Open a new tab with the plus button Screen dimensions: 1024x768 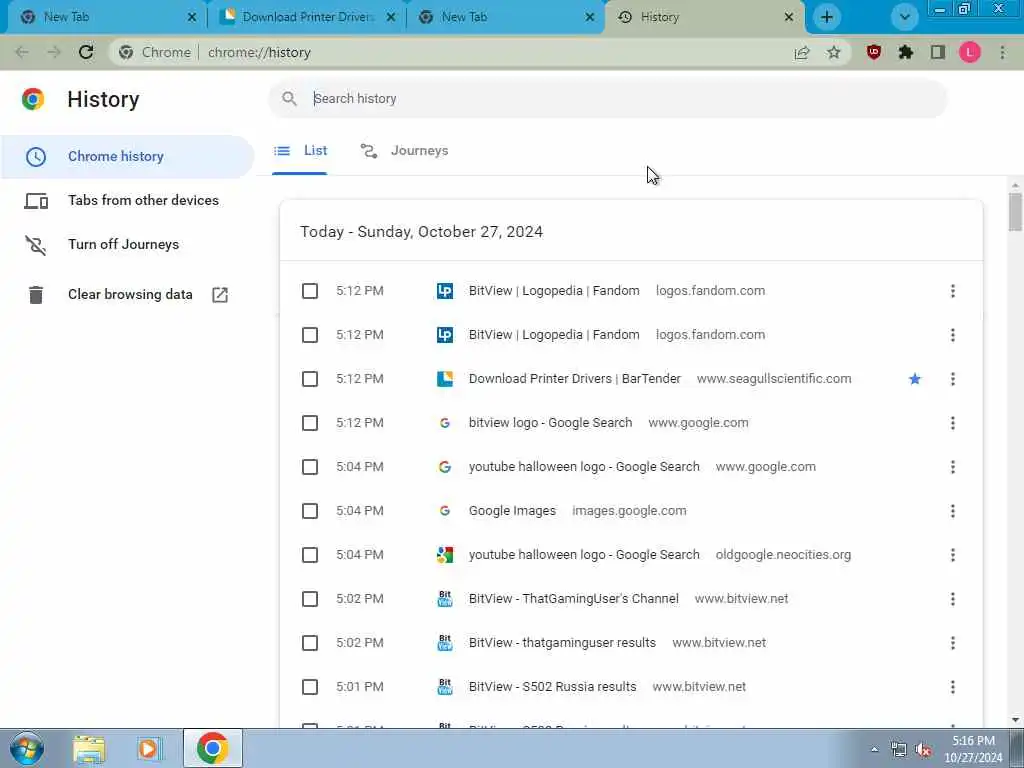pos(827,17)
